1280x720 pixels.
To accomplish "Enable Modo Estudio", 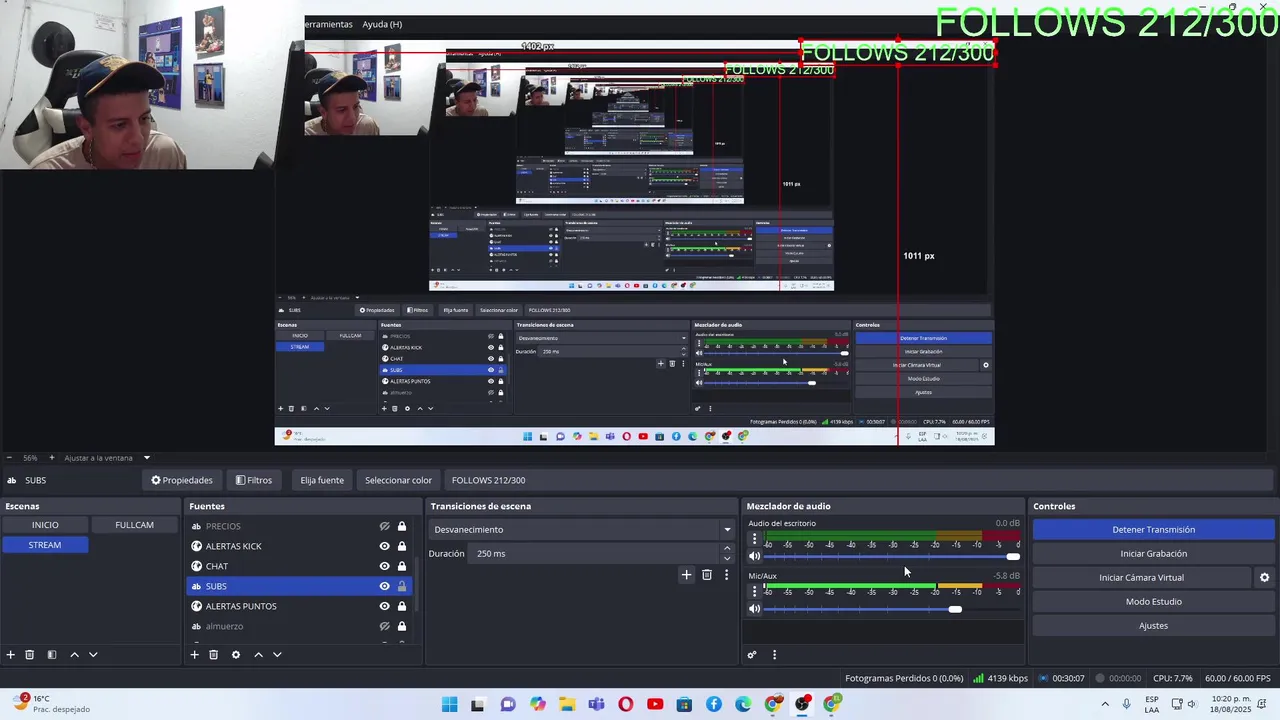I will click(1153, 602).
